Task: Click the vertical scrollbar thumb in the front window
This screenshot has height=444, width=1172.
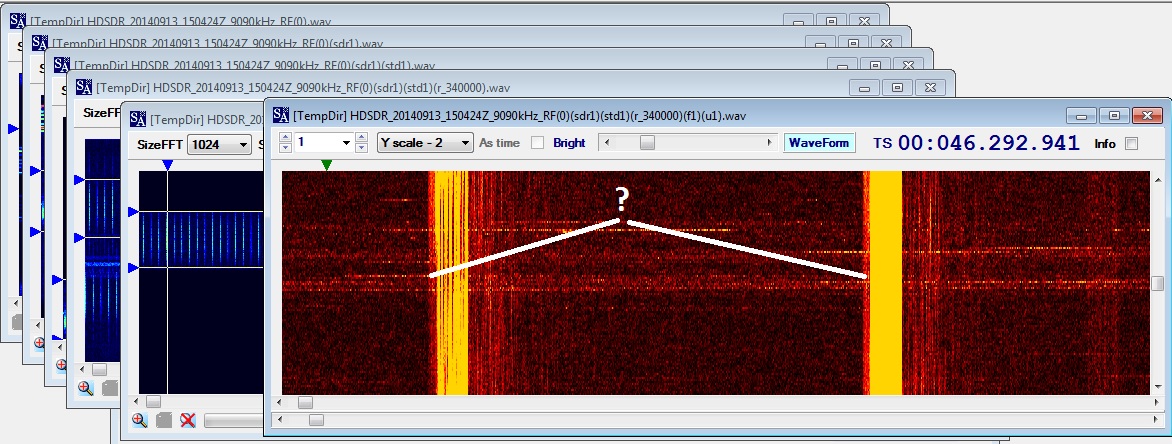Action: (x=1158, y=283)
